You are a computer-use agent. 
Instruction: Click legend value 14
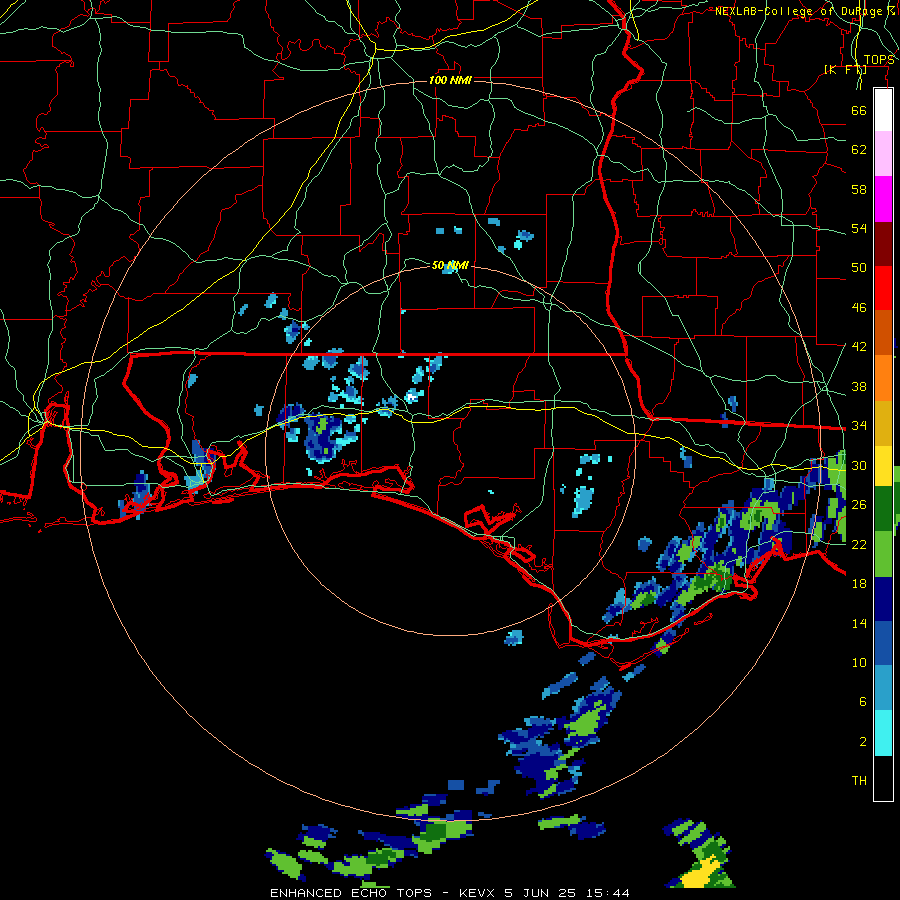pos(859,623)
